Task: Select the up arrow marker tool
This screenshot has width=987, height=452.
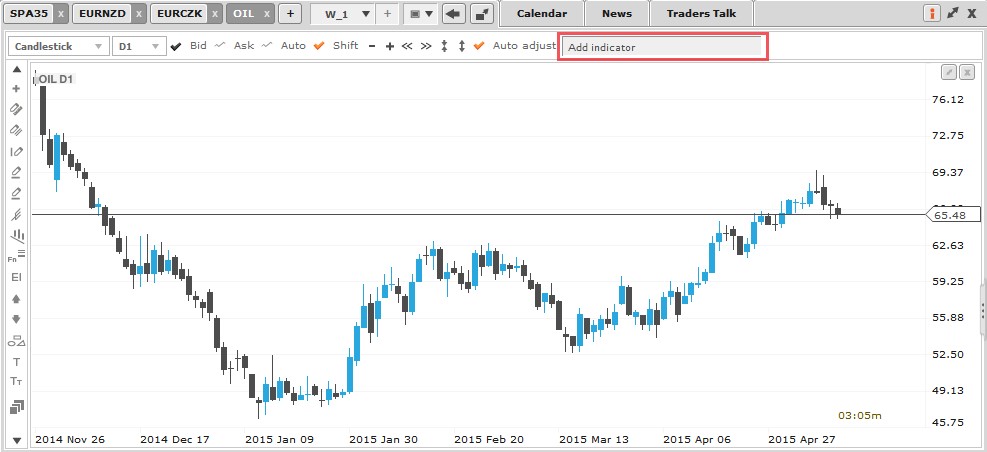Action: click(x=16, y=298)
